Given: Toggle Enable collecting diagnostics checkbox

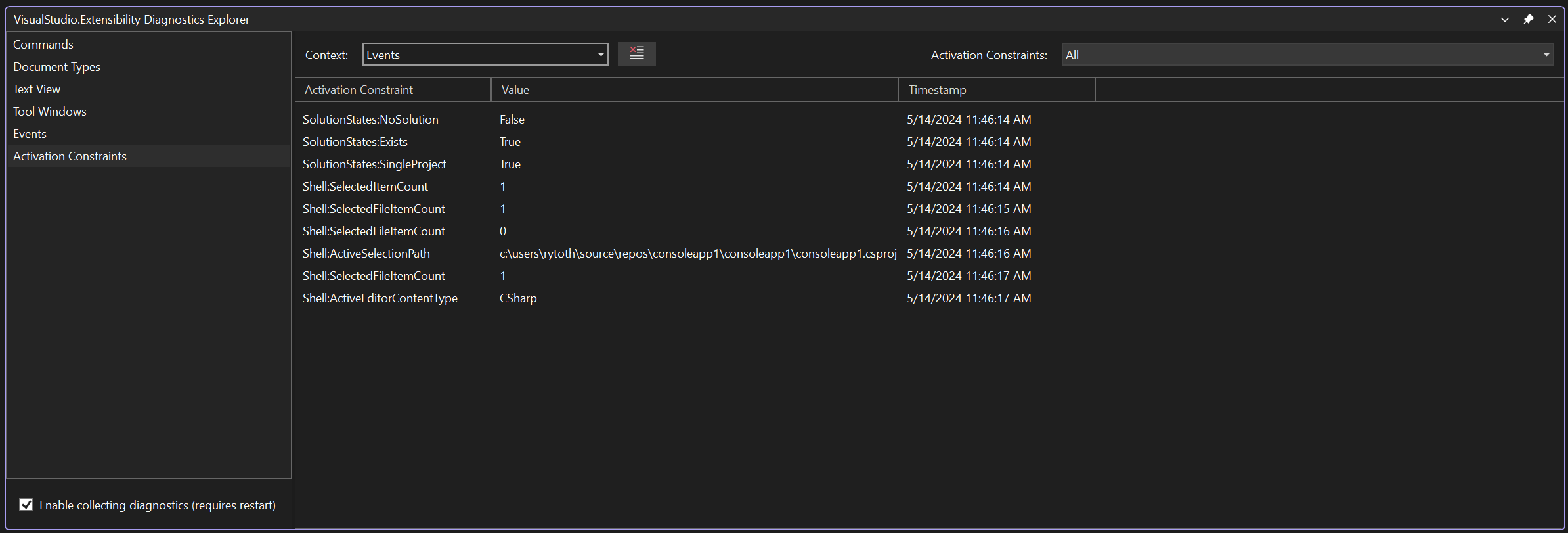Looking at the screenshot, I should pos(26,504).
